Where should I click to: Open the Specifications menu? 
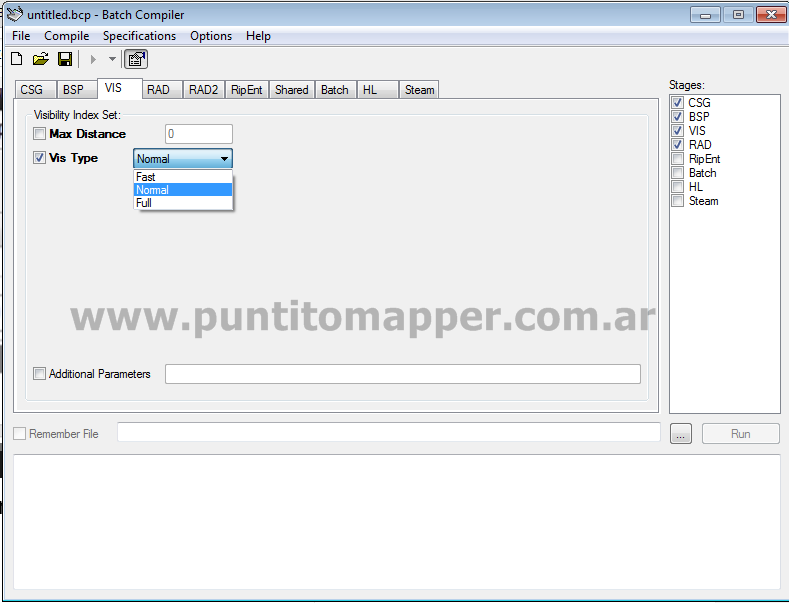click(x=139, y=36)
